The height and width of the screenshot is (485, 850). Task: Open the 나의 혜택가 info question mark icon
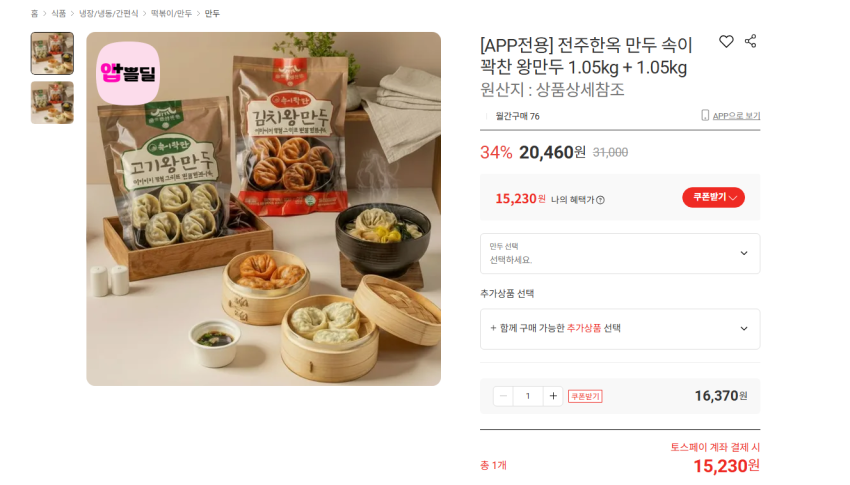(600, 200)
